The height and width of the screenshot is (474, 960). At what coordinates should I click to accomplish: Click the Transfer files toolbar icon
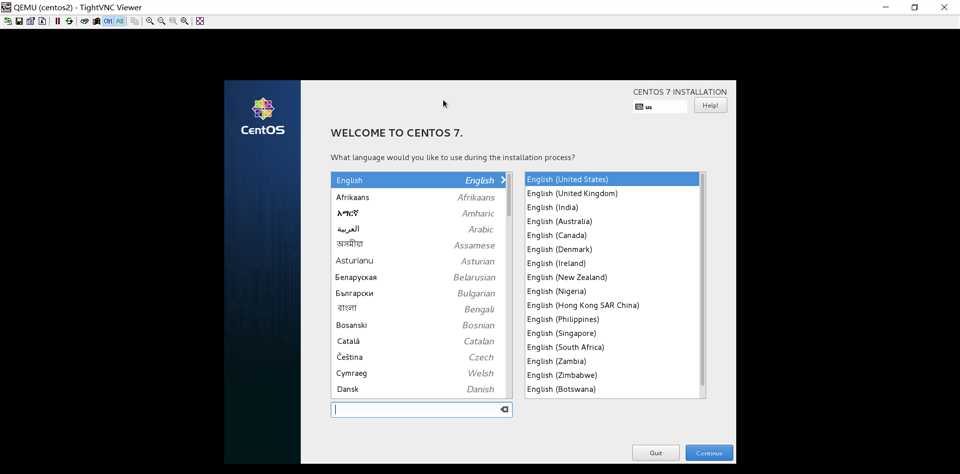pos(135,21)
